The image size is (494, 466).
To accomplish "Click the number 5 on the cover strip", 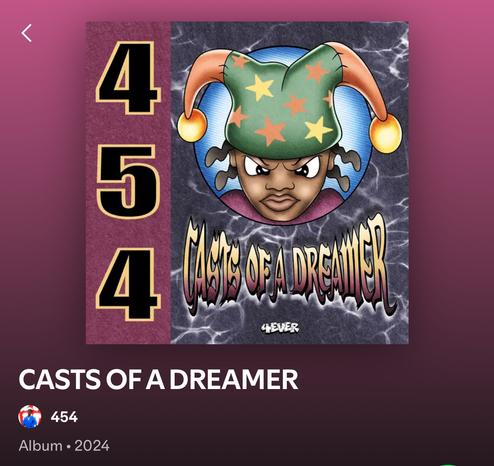I will point(128,182).
